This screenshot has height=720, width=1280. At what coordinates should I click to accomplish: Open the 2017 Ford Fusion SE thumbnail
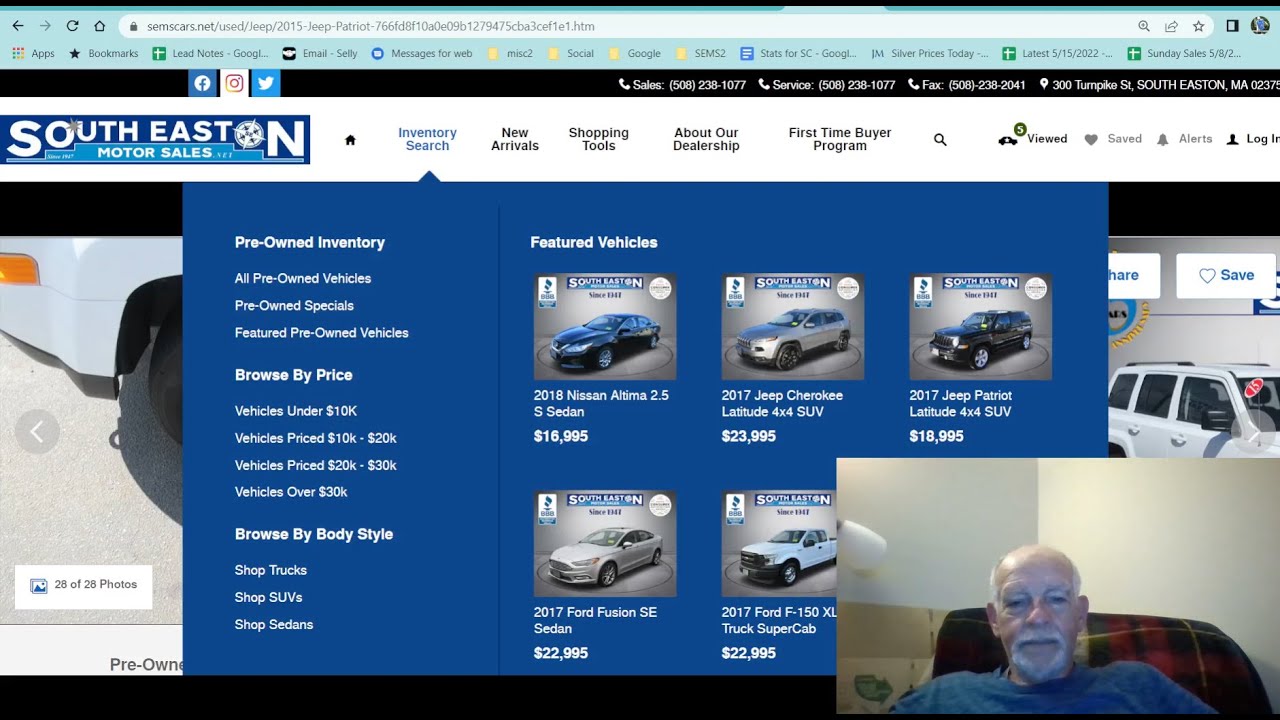(605, 544)
